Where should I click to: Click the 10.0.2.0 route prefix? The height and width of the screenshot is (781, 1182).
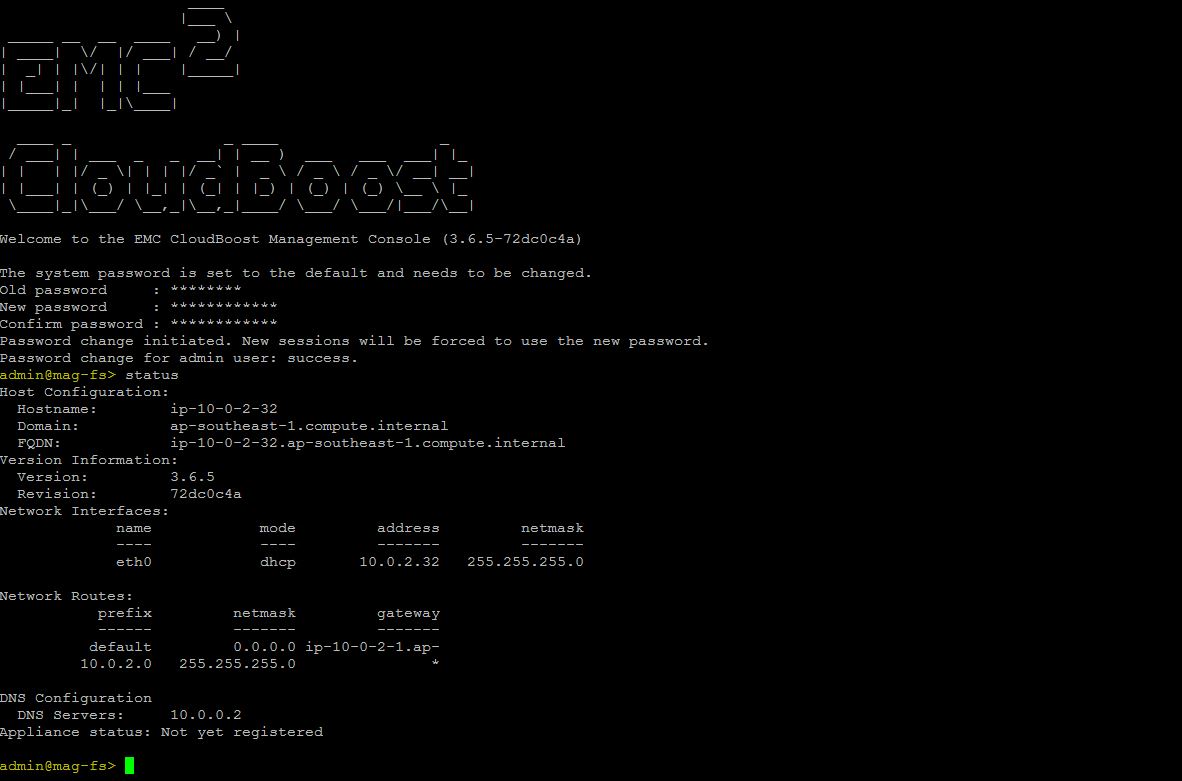(115, 663)
